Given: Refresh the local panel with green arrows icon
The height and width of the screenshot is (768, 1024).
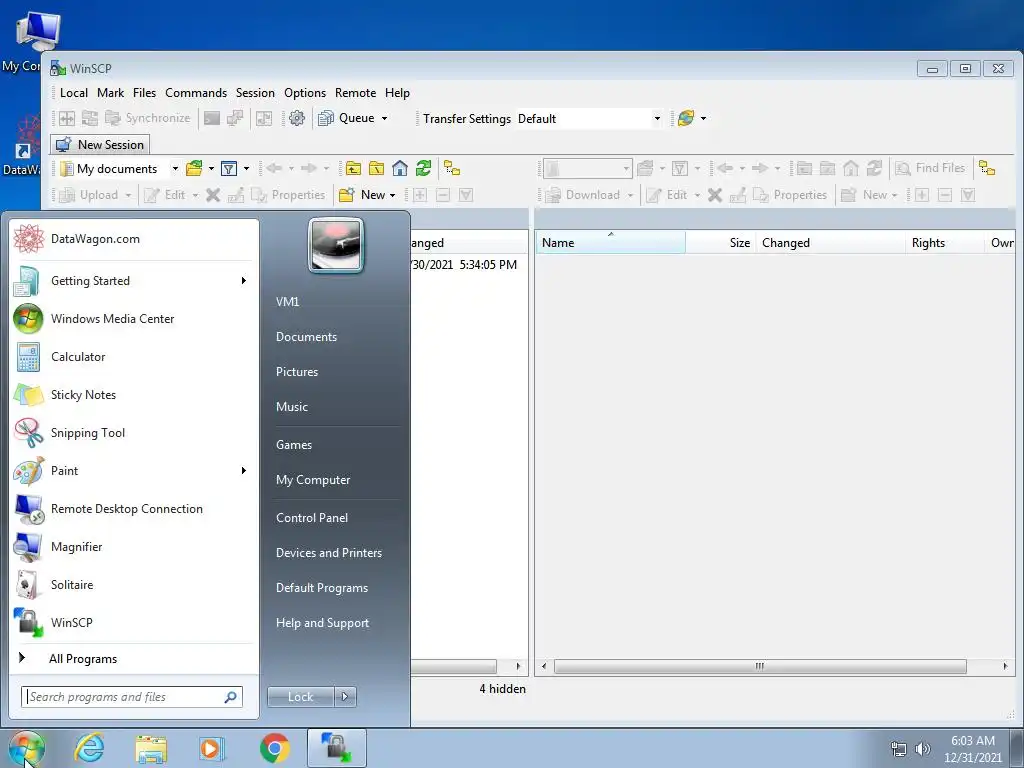Looking at the screenshot, I should (x=423, y=168).
